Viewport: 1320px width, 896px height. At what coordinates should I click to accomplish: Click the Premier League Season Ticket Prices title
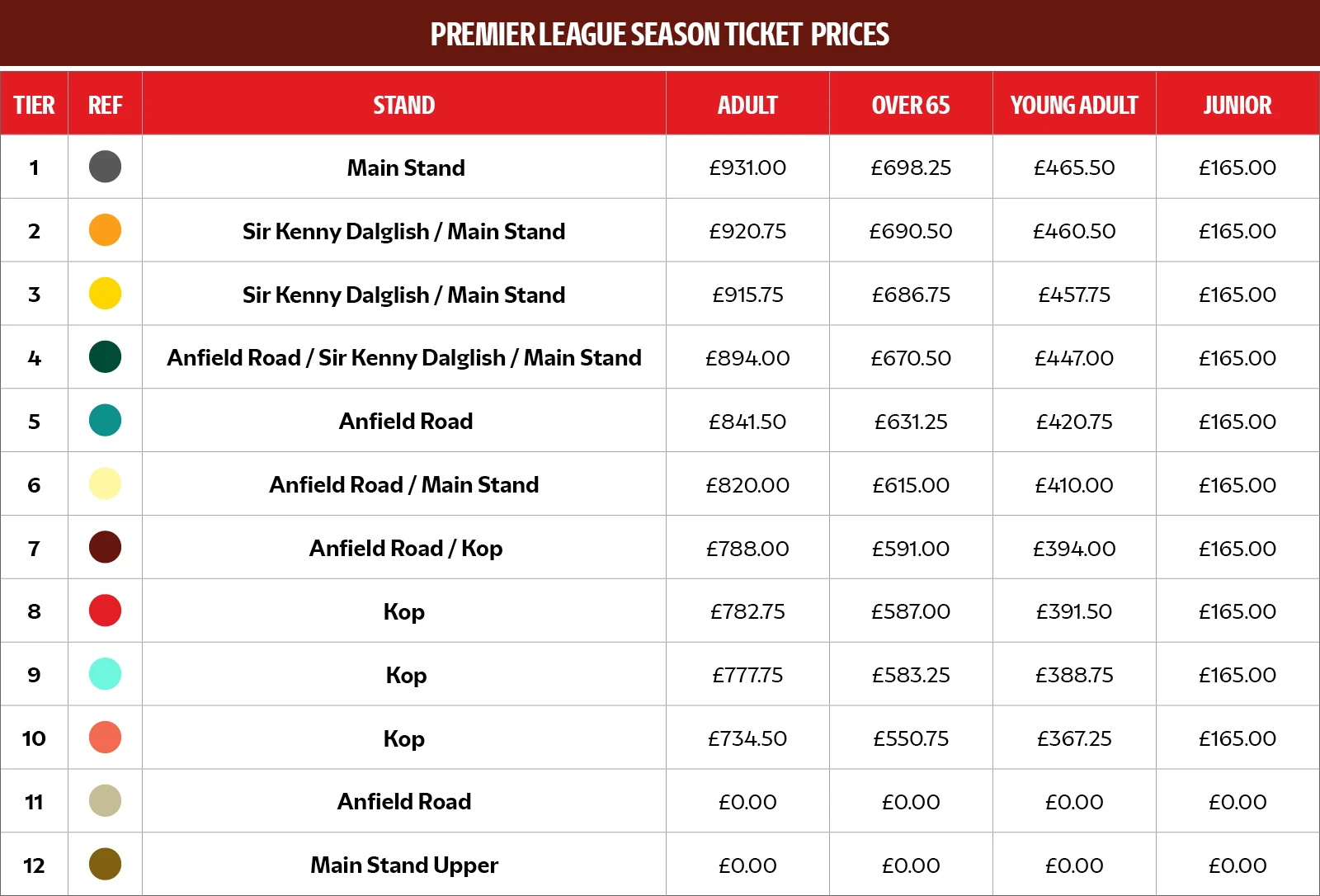[660, 35]
